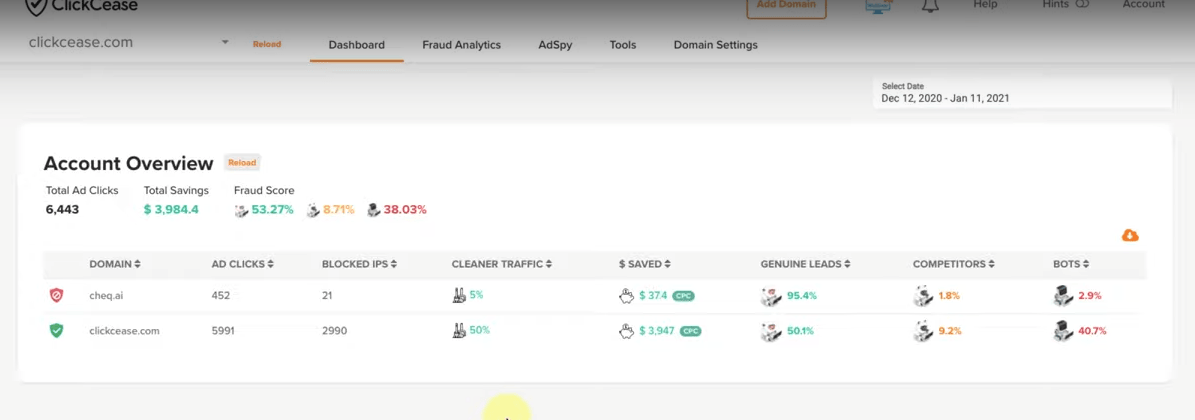Sort table by BOTS column
The image size is (1195, 420).
coord(1071,264)
